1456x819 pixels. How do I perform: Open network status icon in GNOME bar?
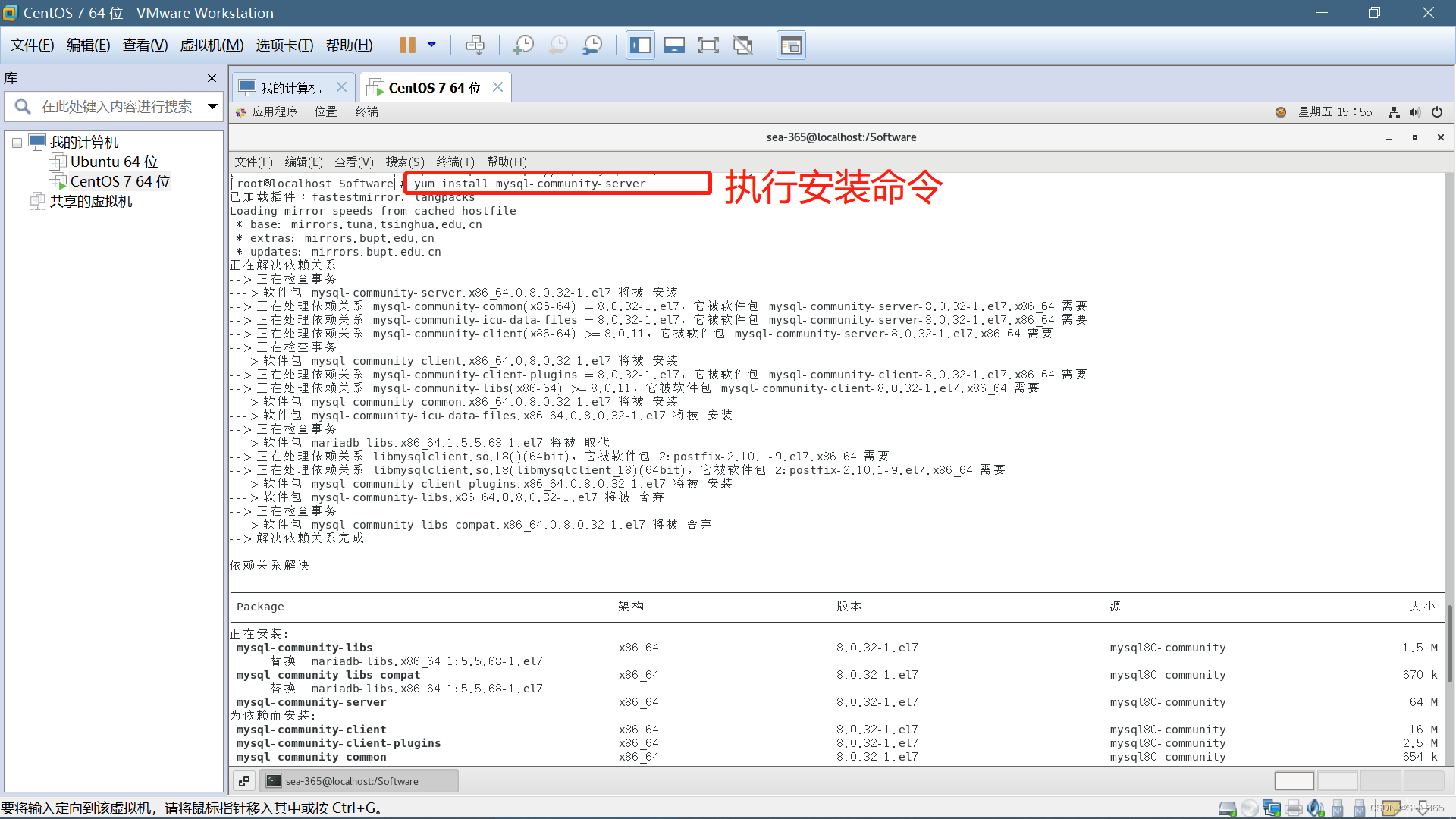1394,112
